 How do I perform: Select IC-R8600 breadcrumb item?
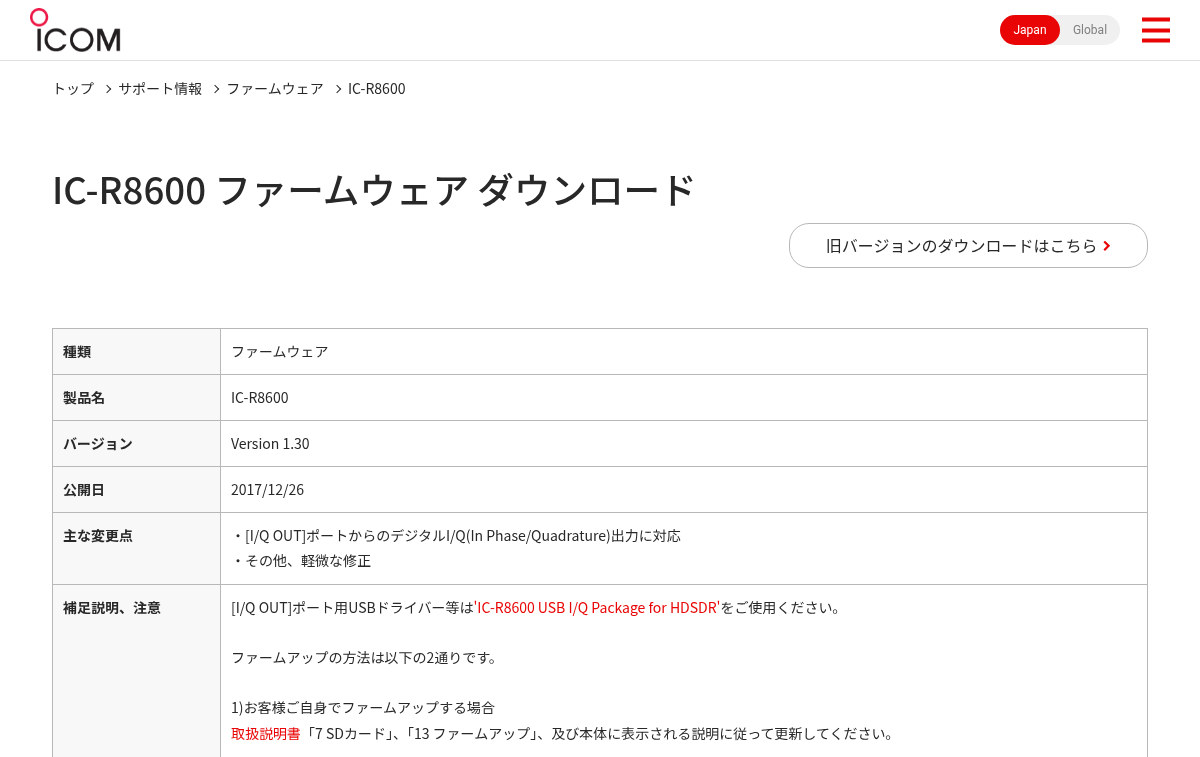click(x=377, y=89)
